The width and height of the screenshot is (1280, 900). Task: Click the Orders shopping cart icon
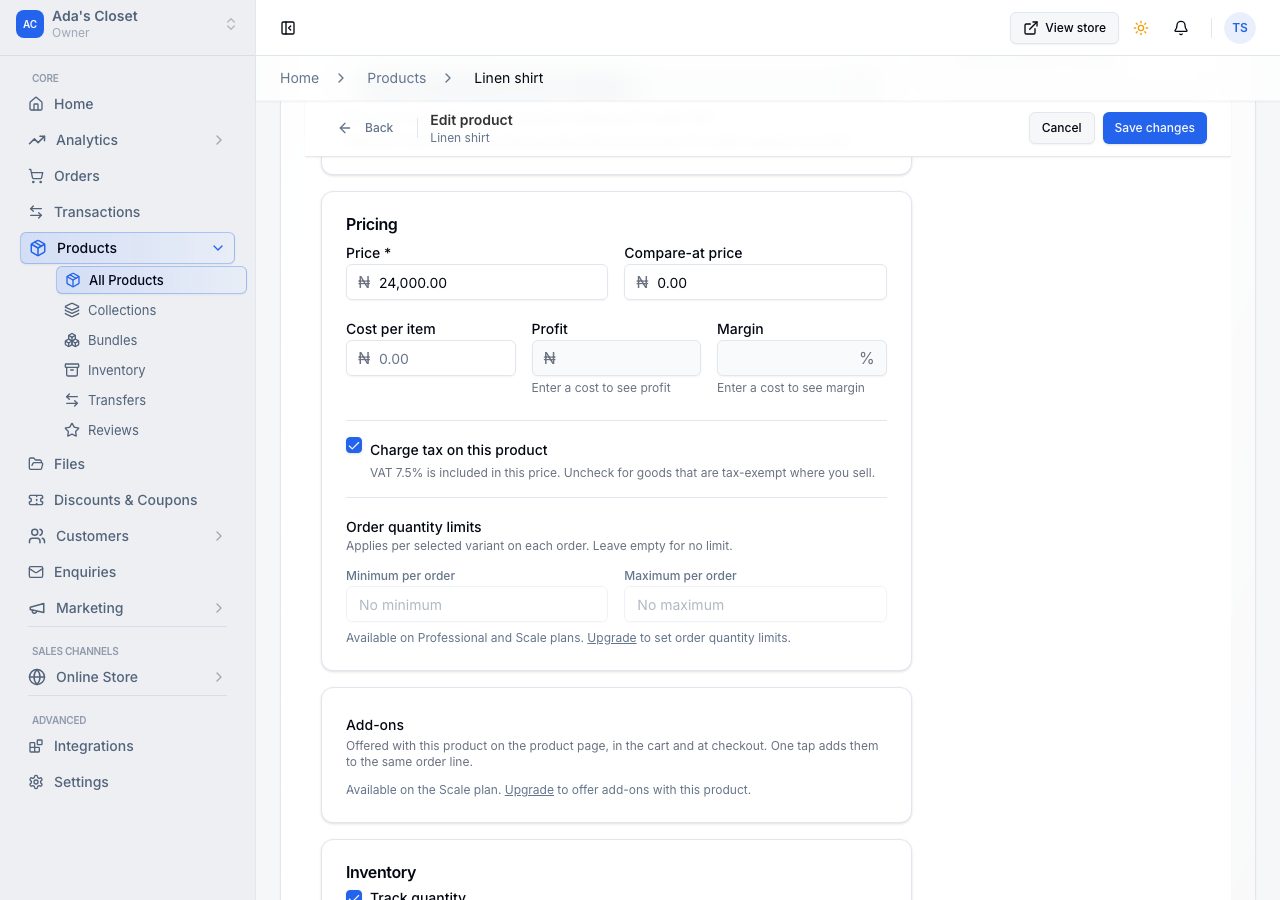click(x=36, y=176)
